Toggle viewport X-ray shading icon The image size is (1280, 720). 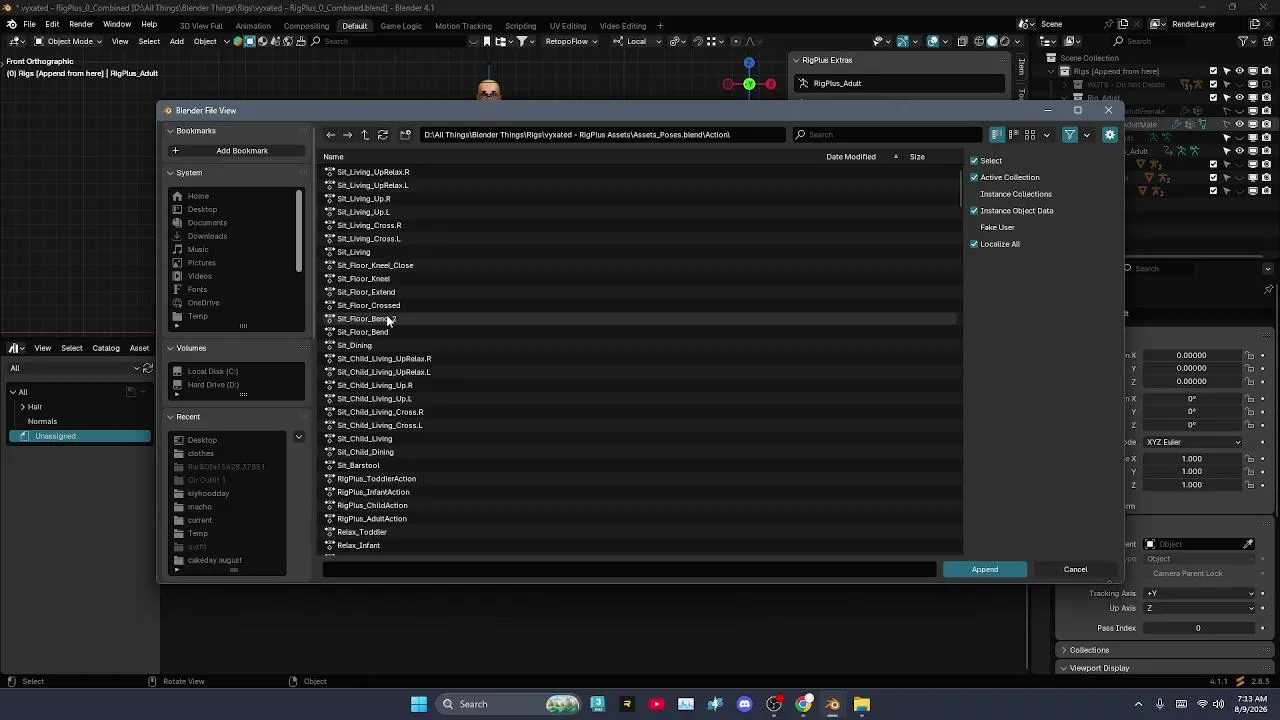click(963, 41)
